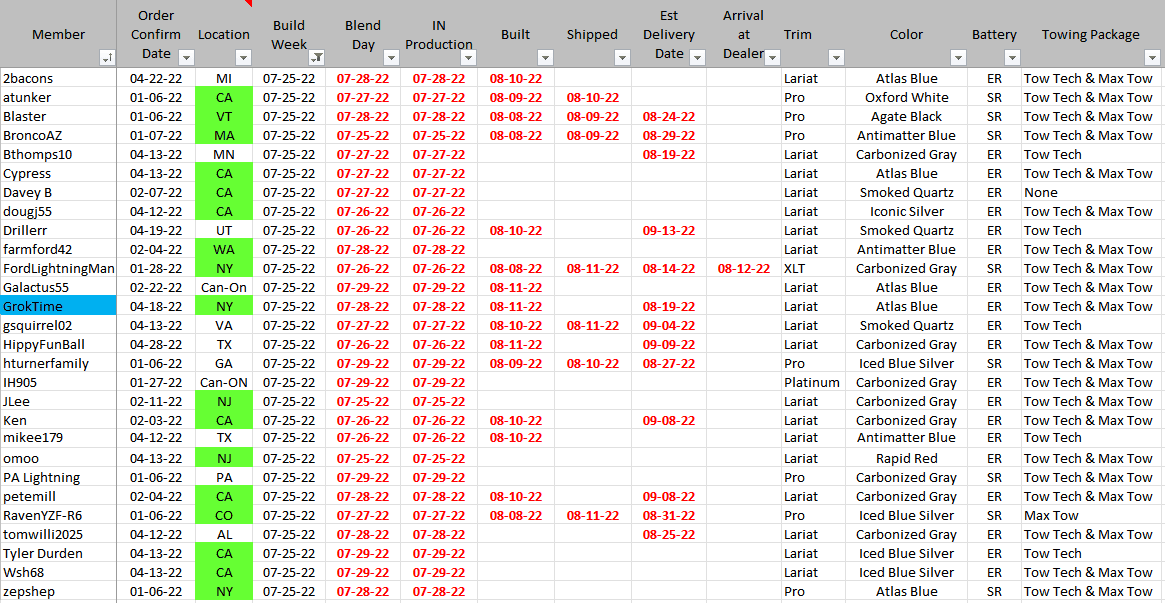Expand the Location column filter dropdown
Image resolution: width=1165 pixels, height=603 pixels.
240,58
